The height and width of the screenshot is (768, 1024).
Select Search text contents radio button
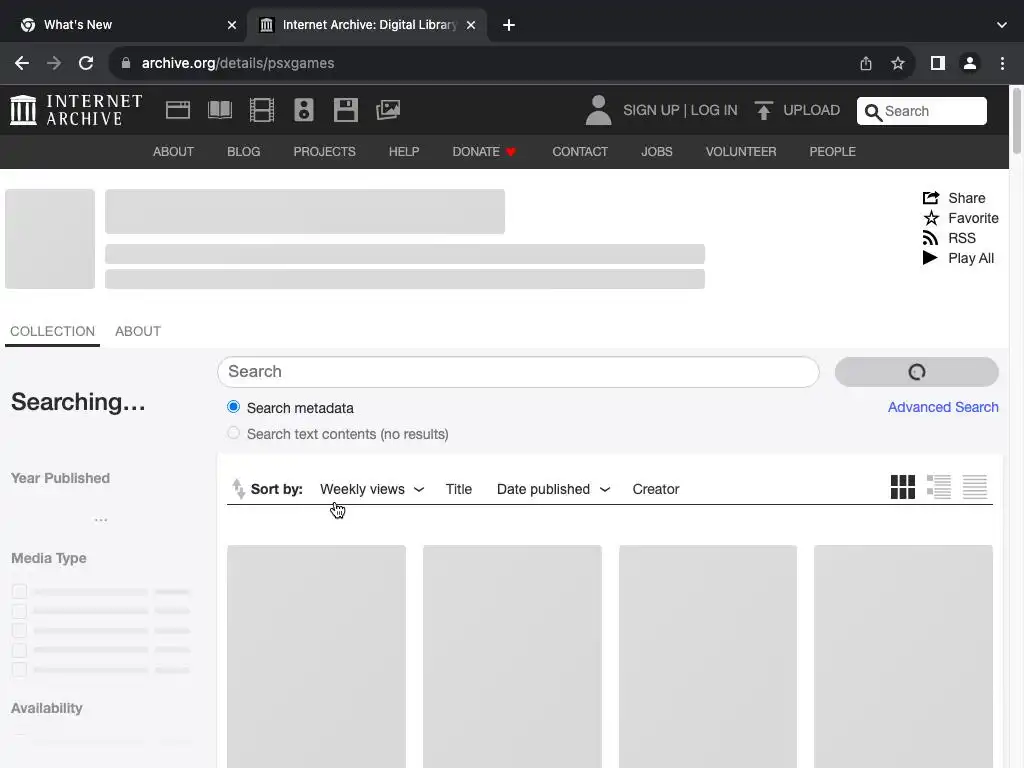point(233,433)
